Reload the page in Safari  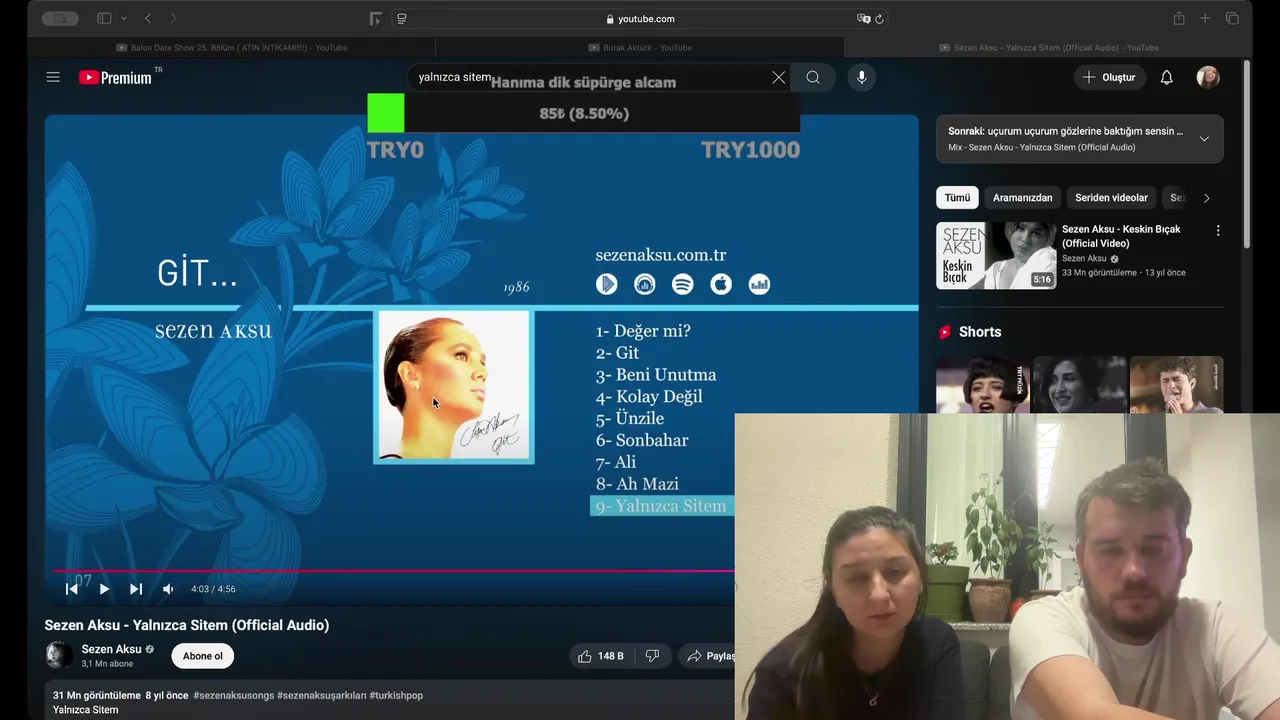click(879, 18)
